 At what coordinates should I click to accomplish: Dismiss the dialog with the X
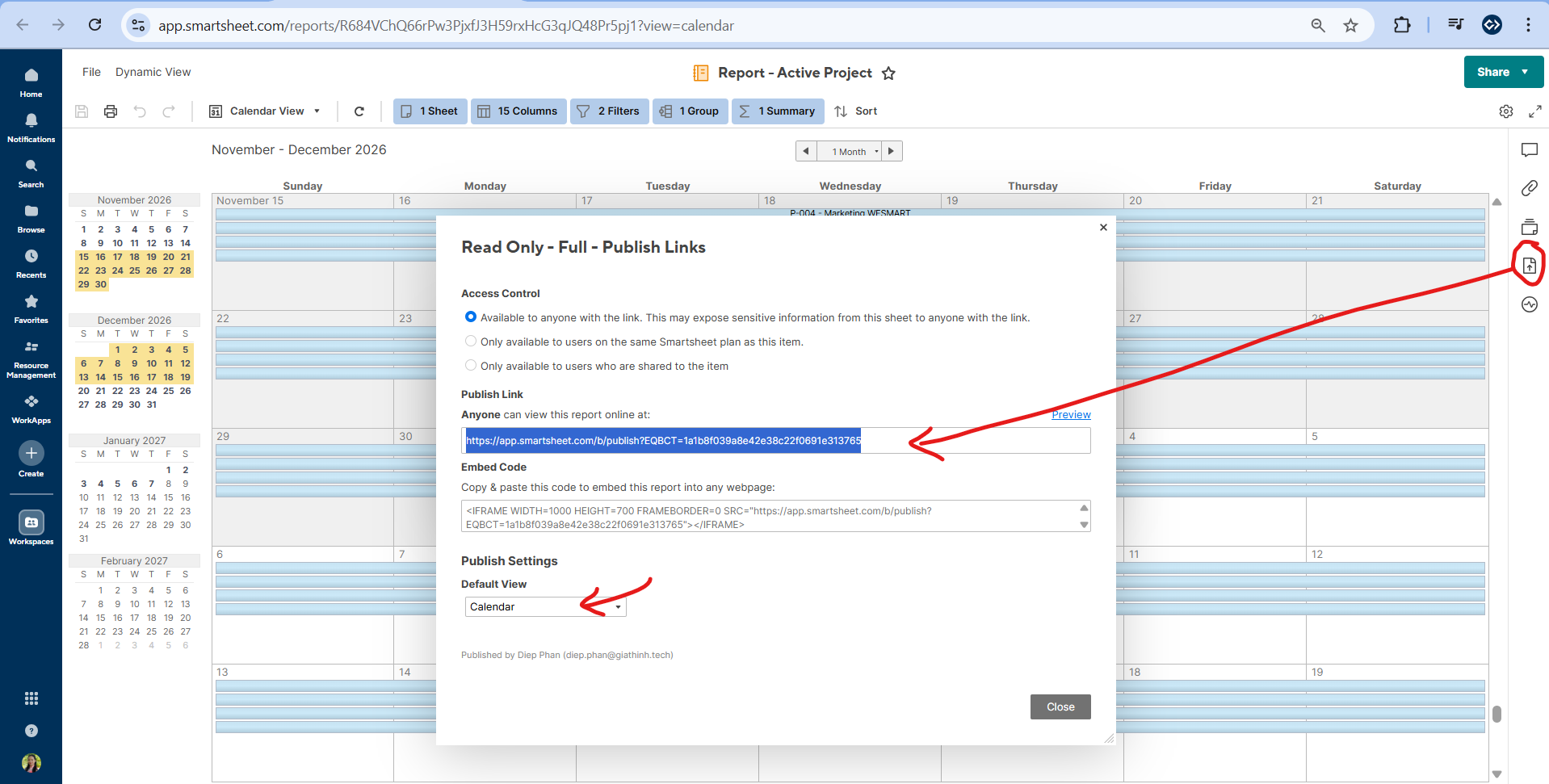1103,228
